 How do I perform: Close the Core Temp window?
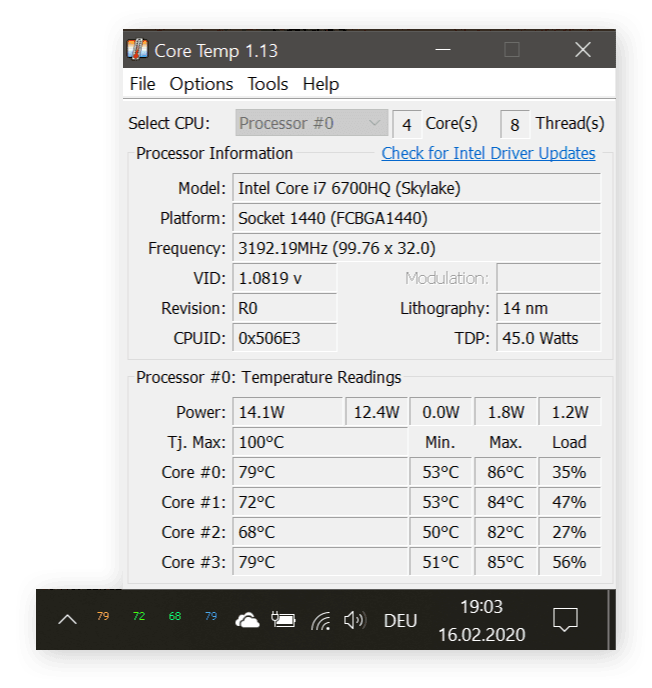[x=583, y=49]
